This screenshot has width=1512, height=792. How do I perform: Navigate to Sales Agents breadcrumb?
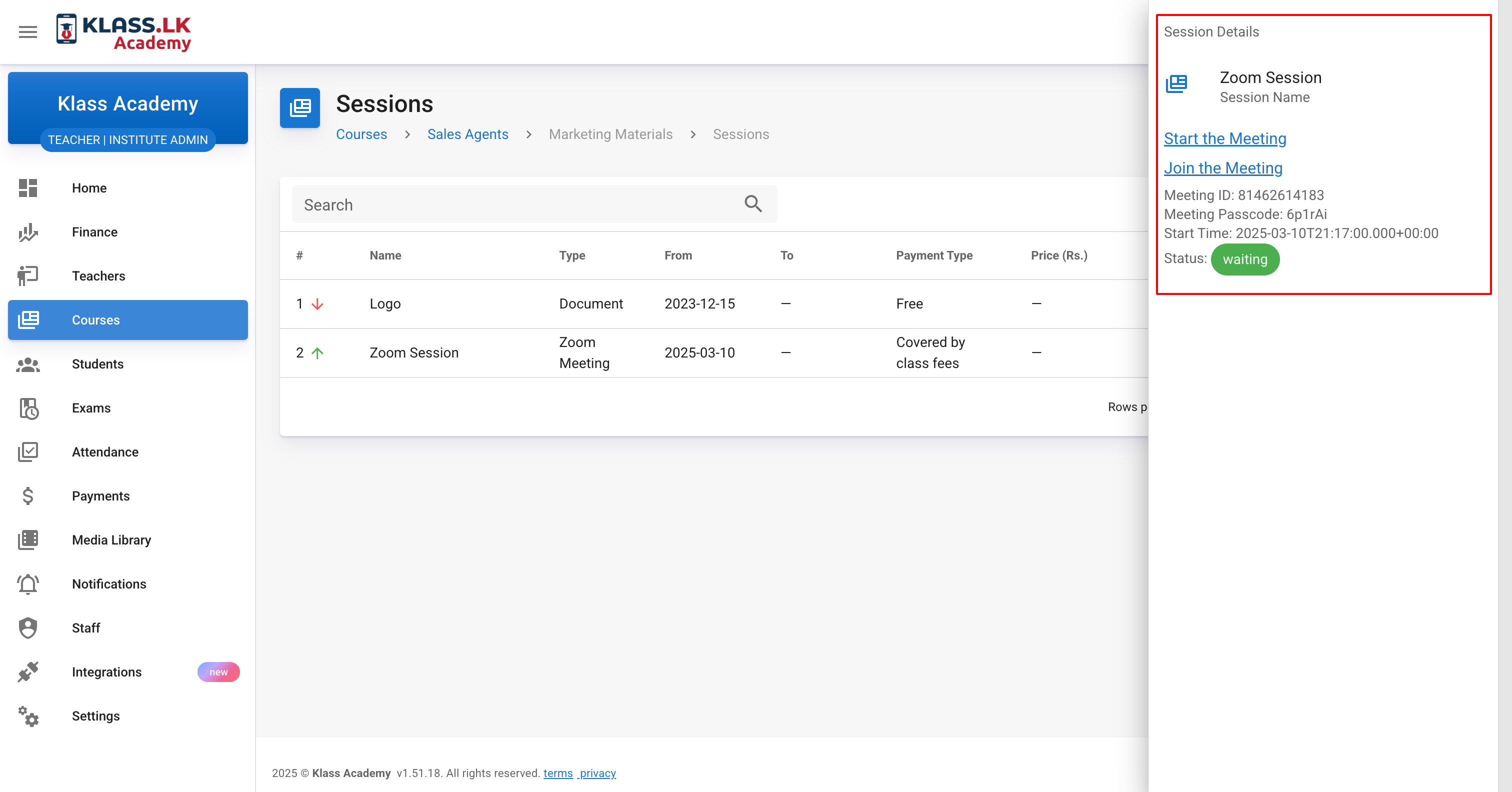(x=467, y=134)
